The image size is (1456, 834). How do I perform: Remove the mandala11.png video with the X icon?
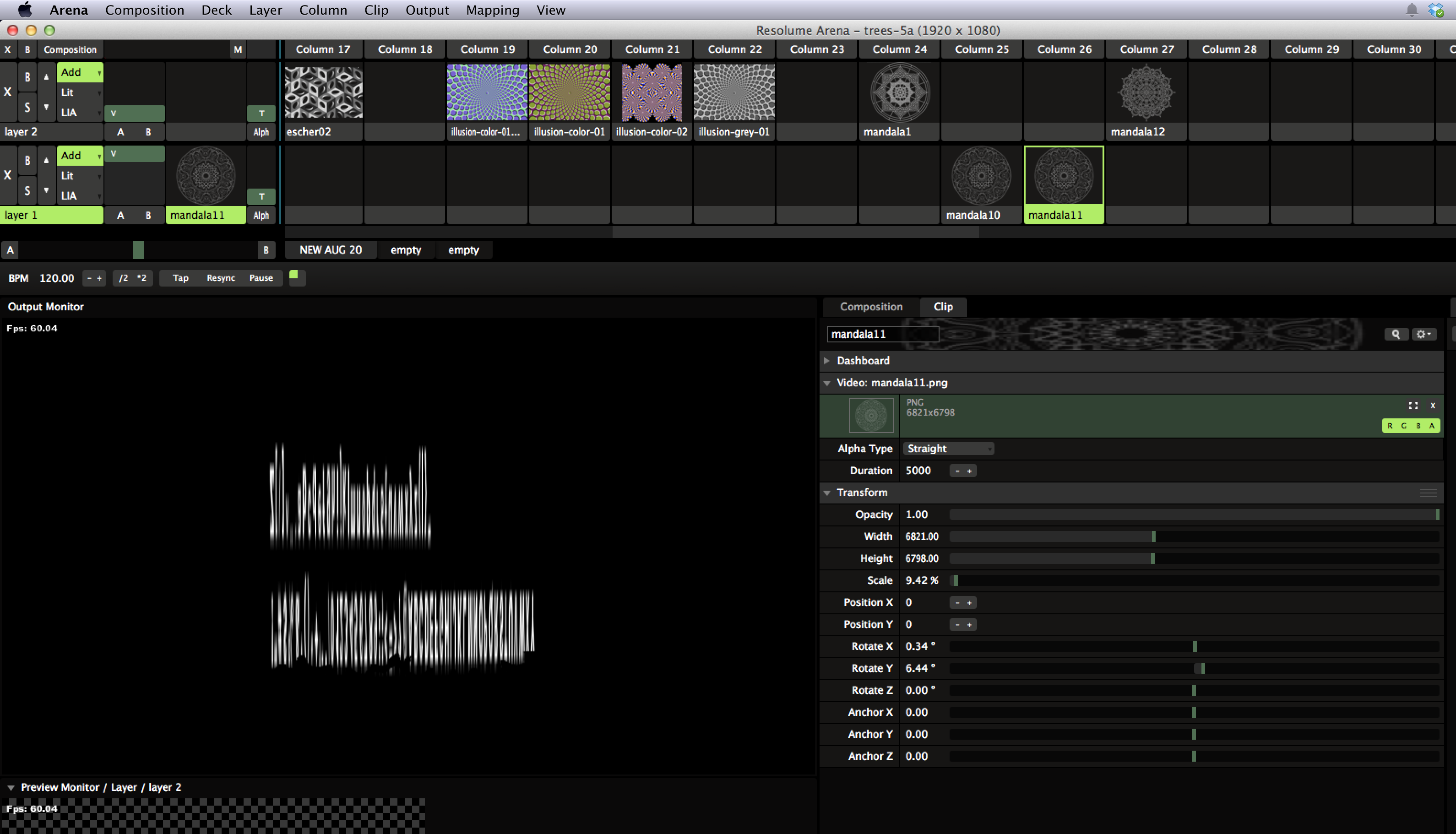pos(1433,406)
